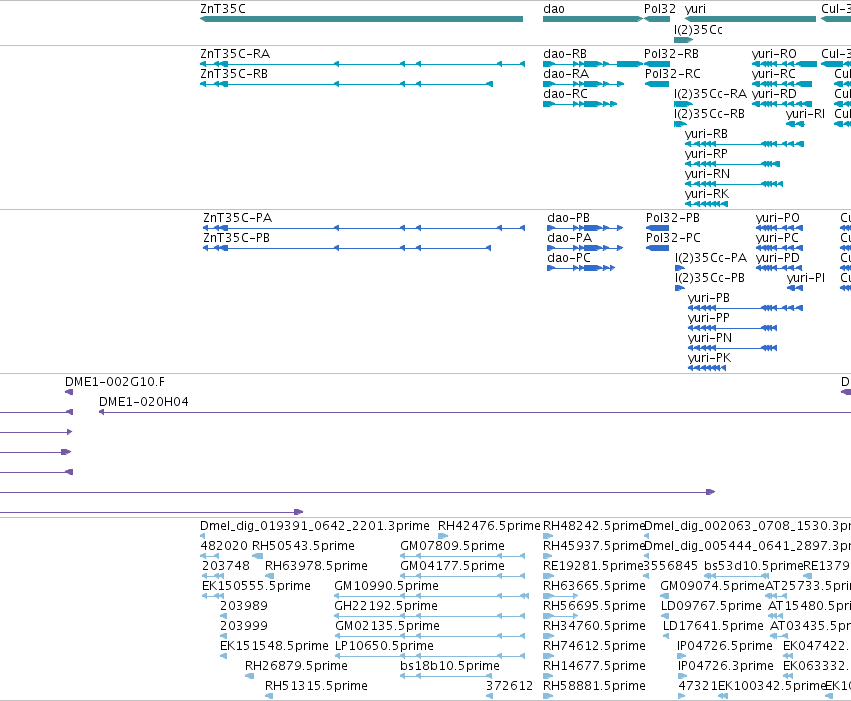Click GM10990.5prime feature

tap(432, 597)
